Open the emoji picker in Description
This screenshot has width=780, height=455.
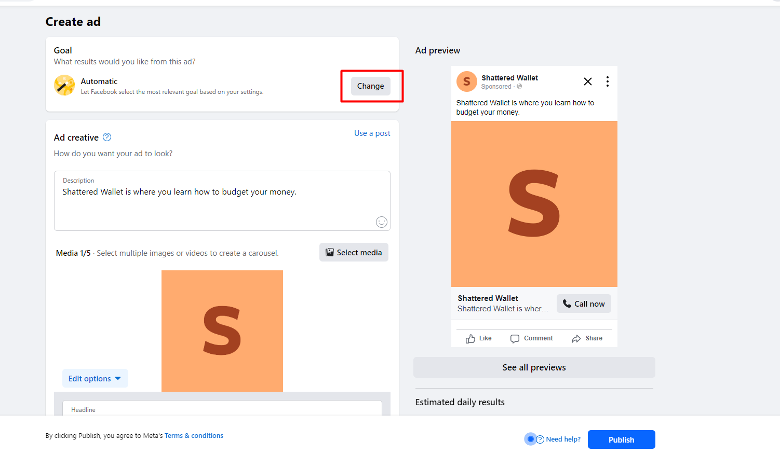(382, 222)
